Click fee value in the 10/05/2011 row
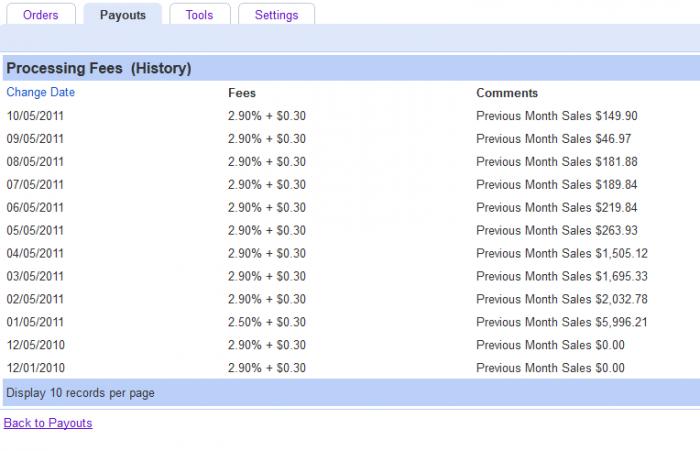 coord(267,116)
